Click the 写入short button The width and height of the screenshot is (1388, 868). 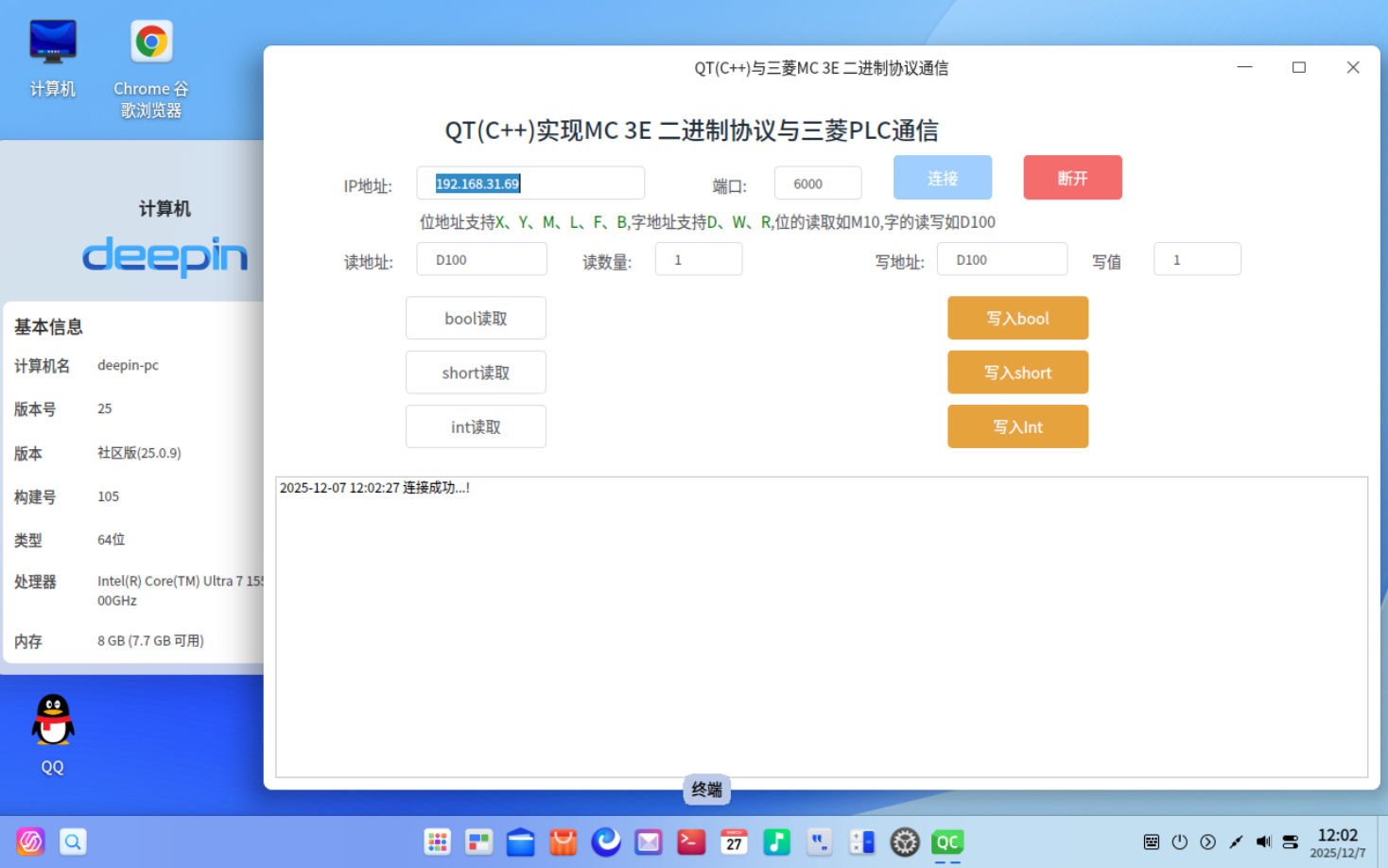click(x=1017, y=373)
